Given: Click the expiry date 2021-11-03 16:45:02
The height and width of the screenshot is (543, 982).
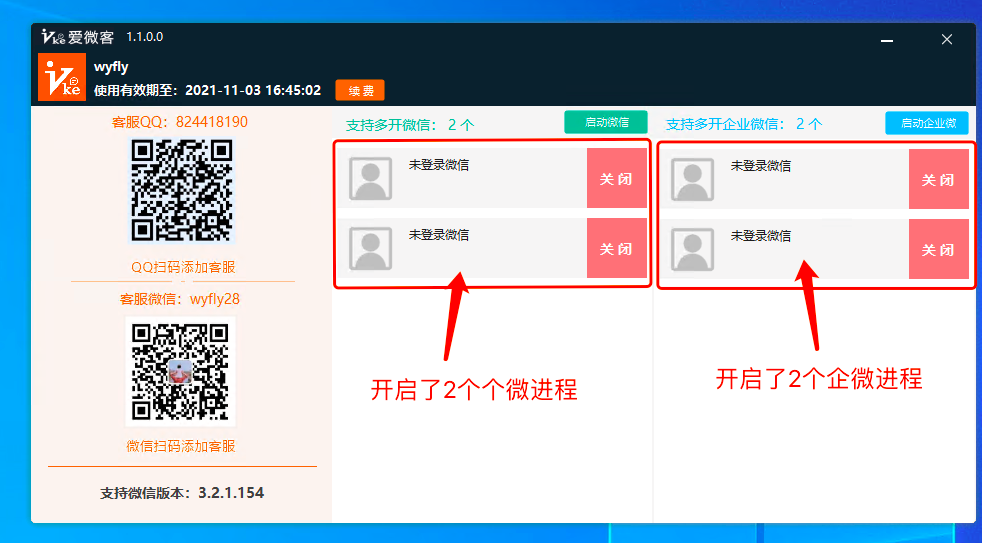Looking at the screenshot, I should click(x=253, y=90).
